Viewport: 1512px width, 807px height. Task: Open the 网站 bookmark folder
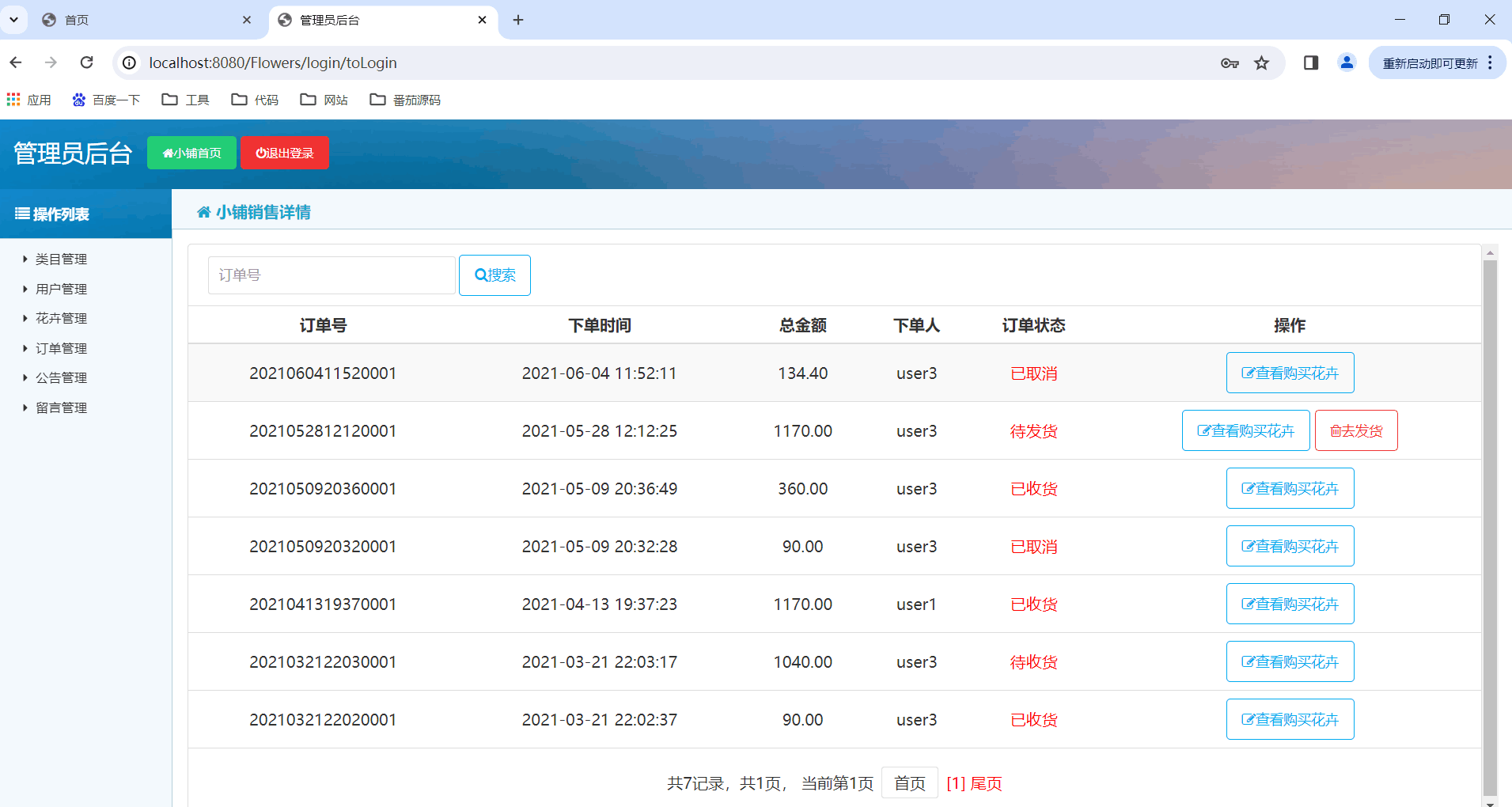324,100
